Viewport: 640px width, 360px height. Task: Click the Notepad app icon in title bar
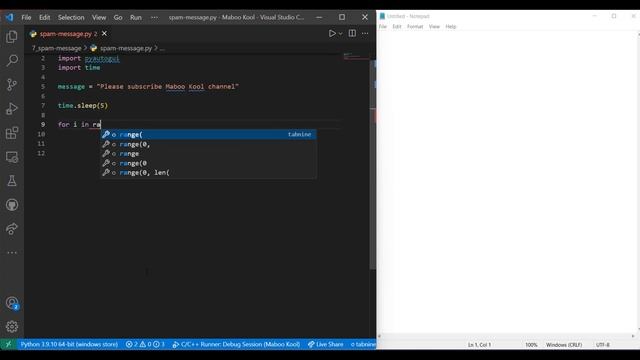[382, 16]
